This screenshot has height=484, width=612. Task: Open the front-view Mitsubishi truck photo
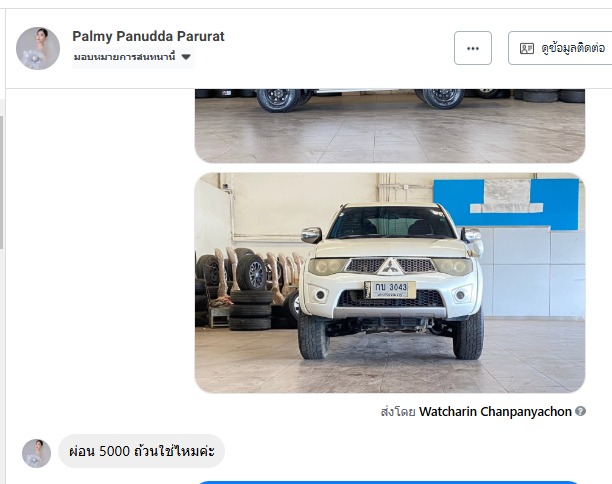tap(390, 283)
